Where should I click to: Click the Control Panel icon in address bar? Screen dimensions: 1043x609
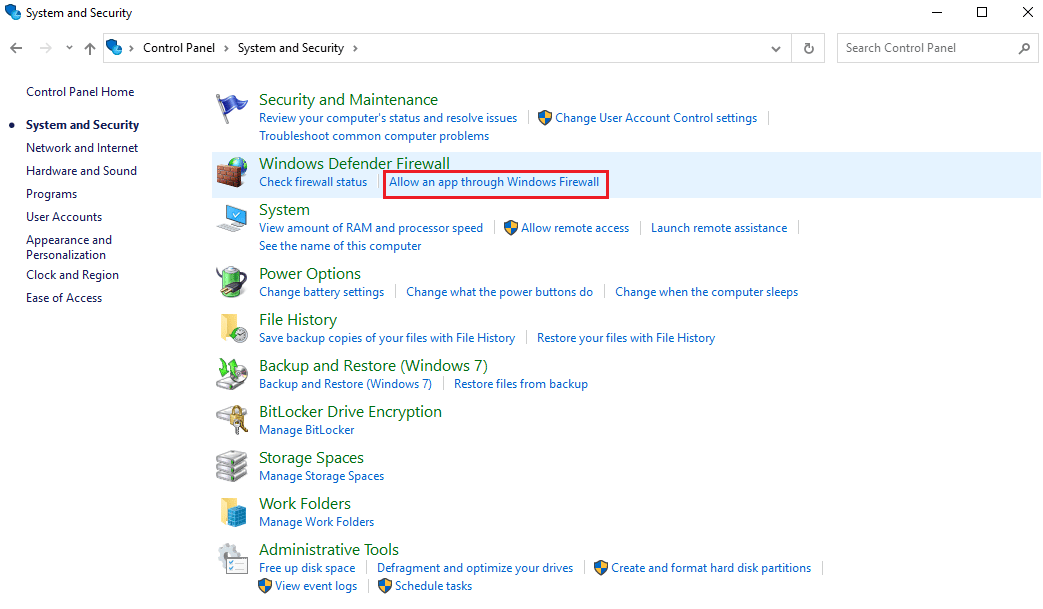point(114,47)
